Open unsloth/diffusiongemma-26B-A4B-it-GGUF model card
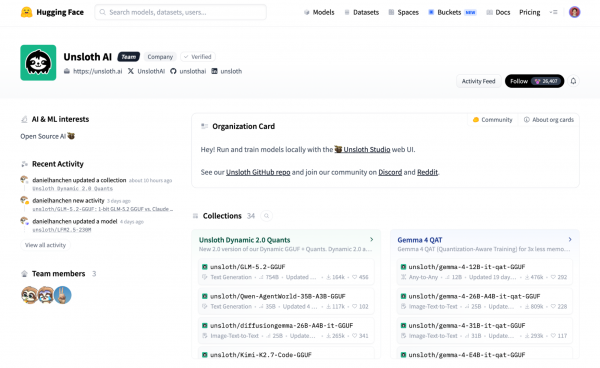Viewport: 600px width, 368px height. point(286,331)
